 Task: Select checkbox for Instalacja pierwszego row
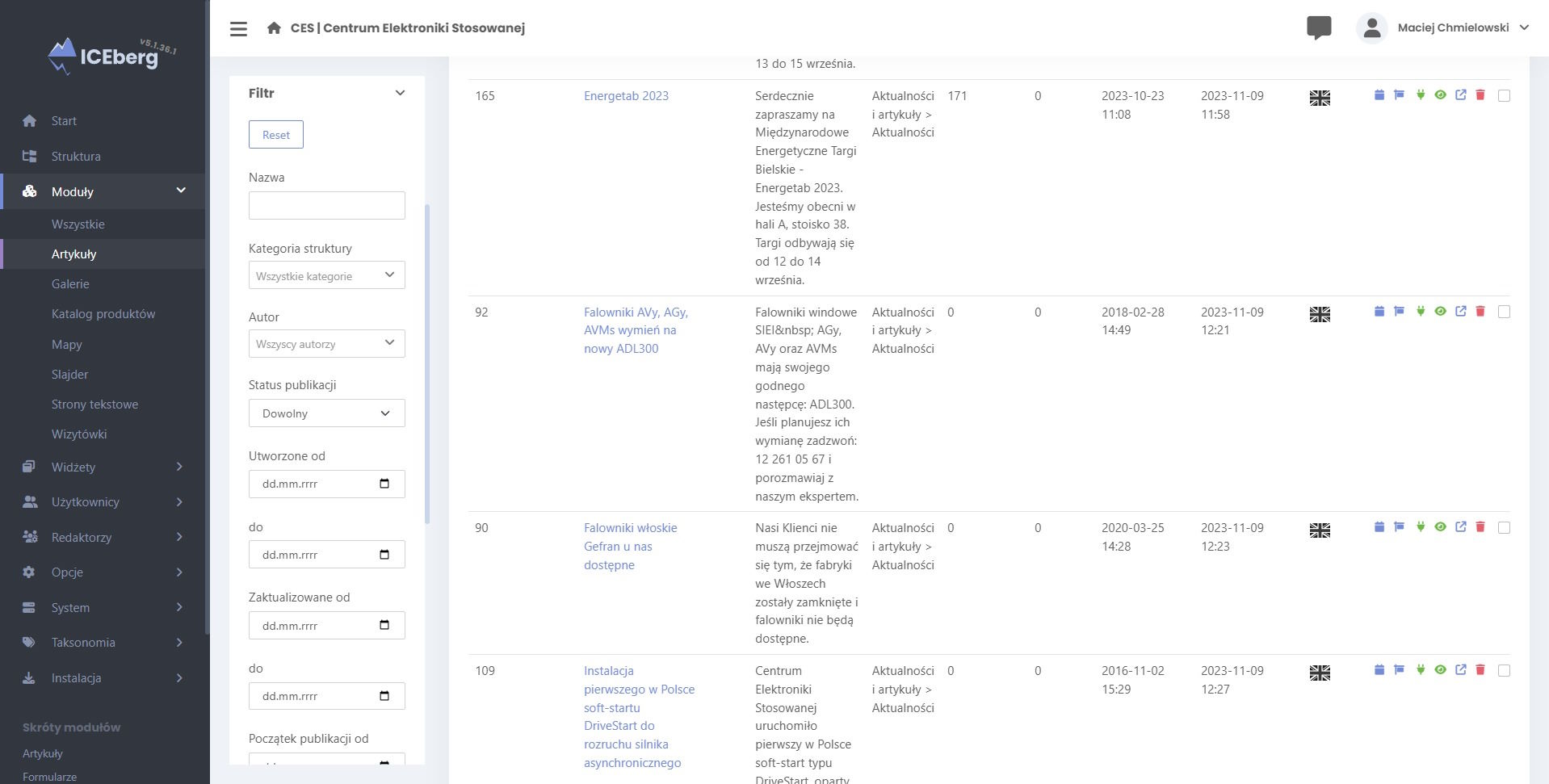tap(1504, 670)
